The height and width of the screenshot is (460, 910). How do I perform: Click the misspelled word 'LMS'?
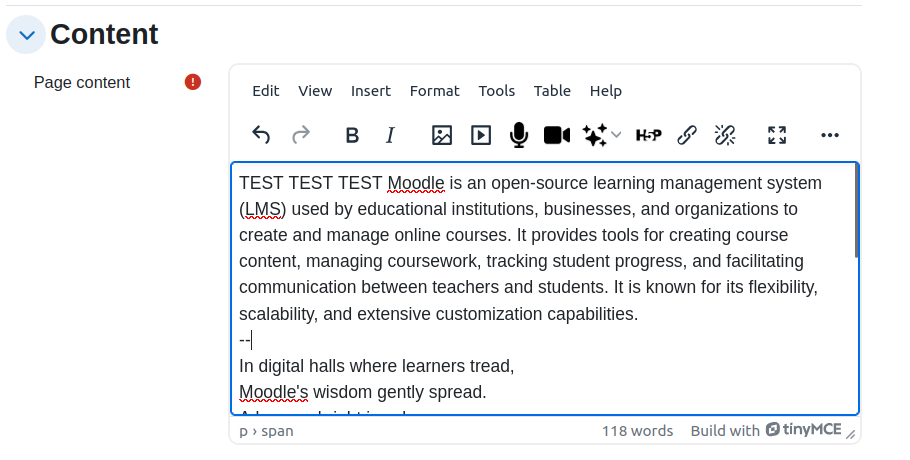(x=263, y=209)
